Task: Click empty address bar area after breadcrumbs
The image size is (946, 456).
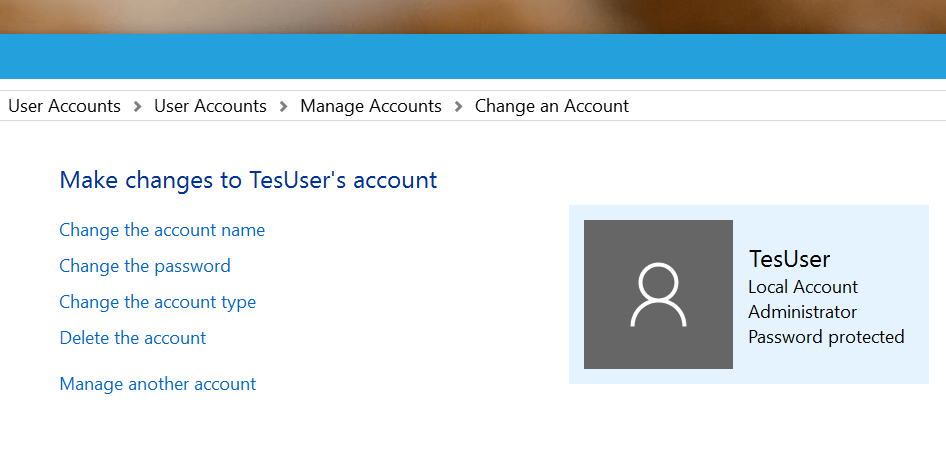Action: pyautogui.click(x=784, y=106)
